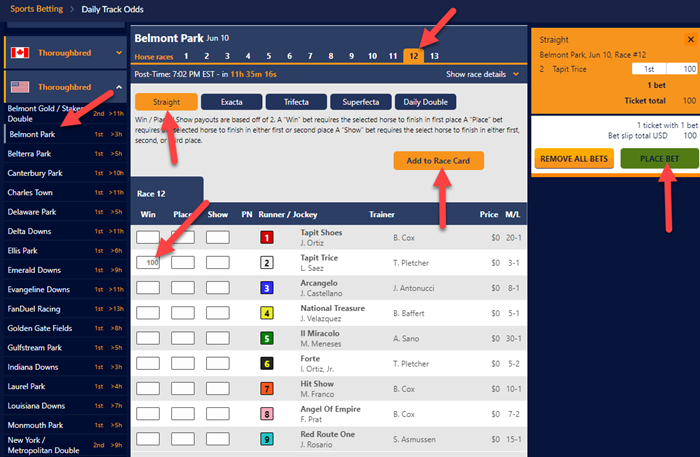Click Win field for Tapit Shoes
The height and width of the screenshot is (457, 700).
pyautogui.click(x=148, y=237)
